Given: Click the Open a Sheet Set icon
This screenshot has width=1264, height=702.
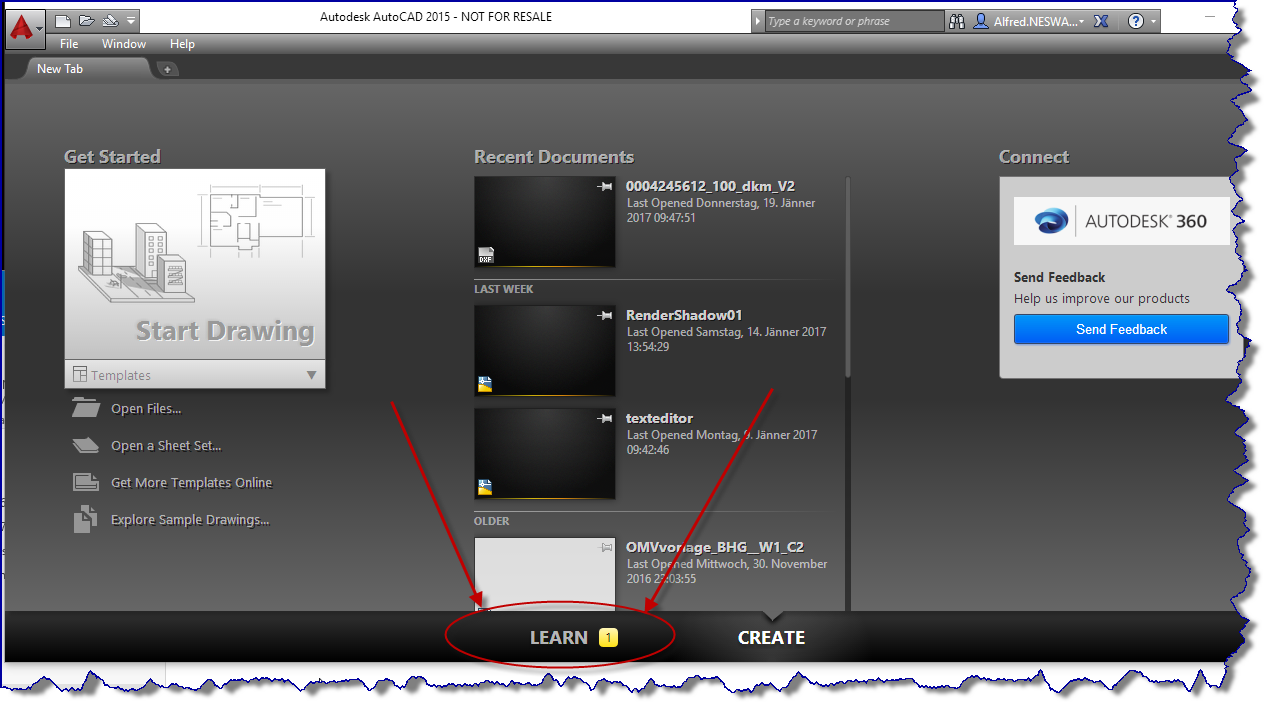Looking at the screenshot, I should click(x=86, y=445).
